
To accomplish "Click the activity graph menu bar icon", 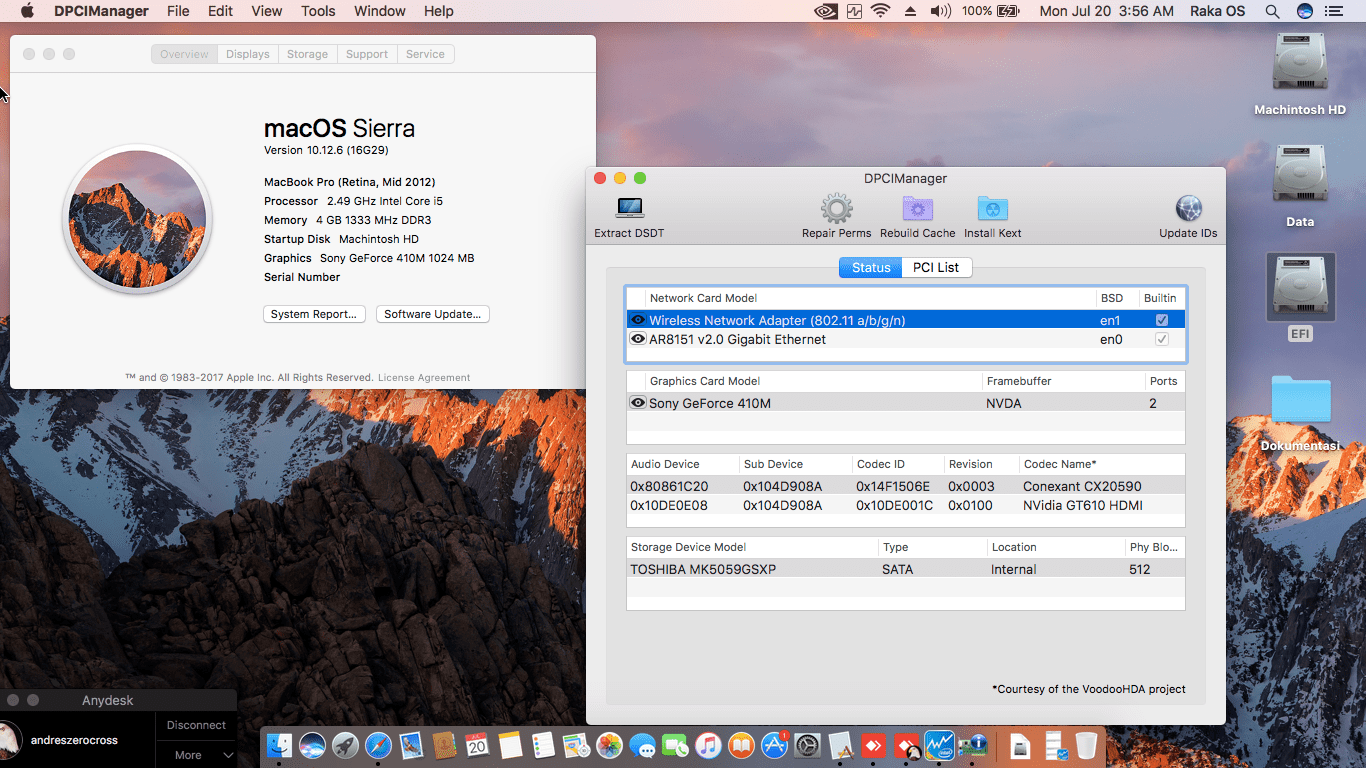I will coord(854,11).
